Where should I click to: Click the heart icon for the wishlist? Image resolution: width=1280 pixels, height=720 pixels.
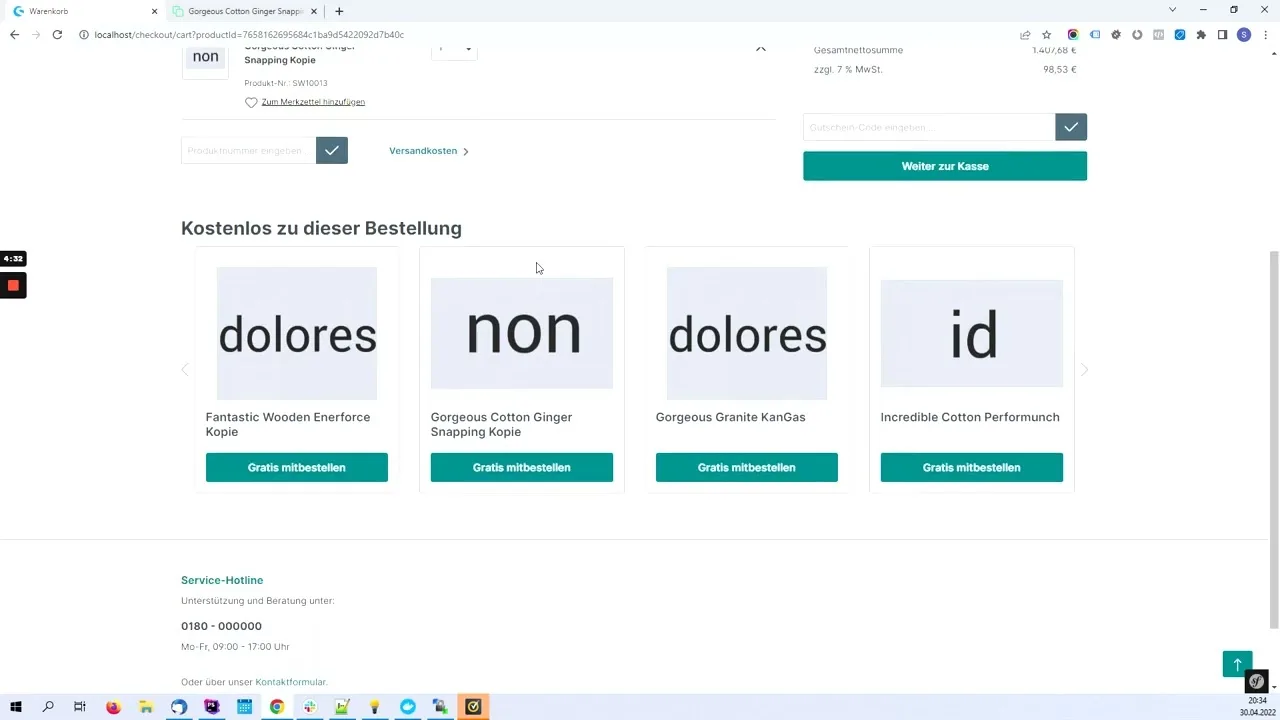[251, 102]
